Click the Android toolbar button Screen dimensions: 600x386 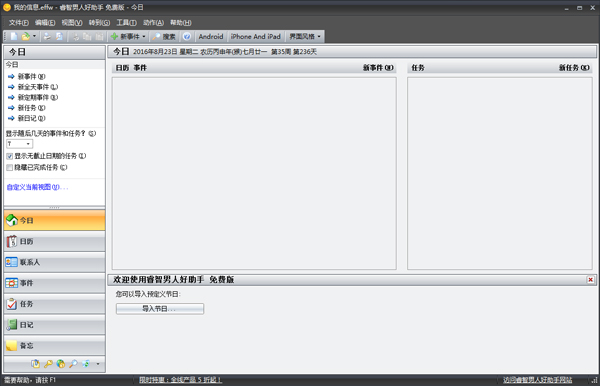pyautogui.click(x=211, y=36)
